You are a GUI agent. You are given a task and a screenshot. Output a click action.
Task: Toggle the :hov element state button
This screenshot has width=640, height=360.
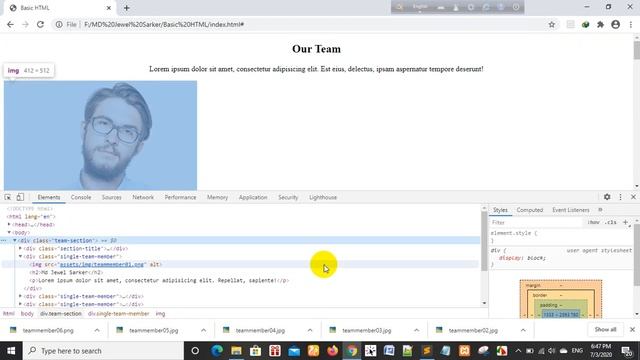tap(593, 222)
